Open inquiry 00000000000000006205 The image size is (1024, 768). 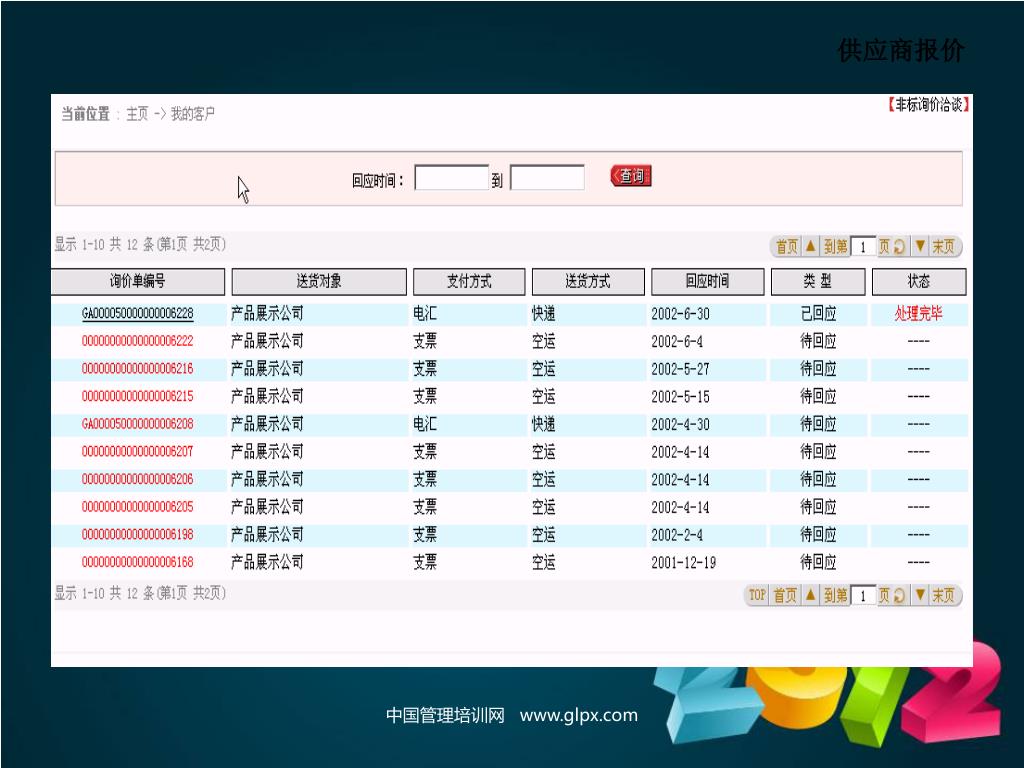click(x=138, y=507)
